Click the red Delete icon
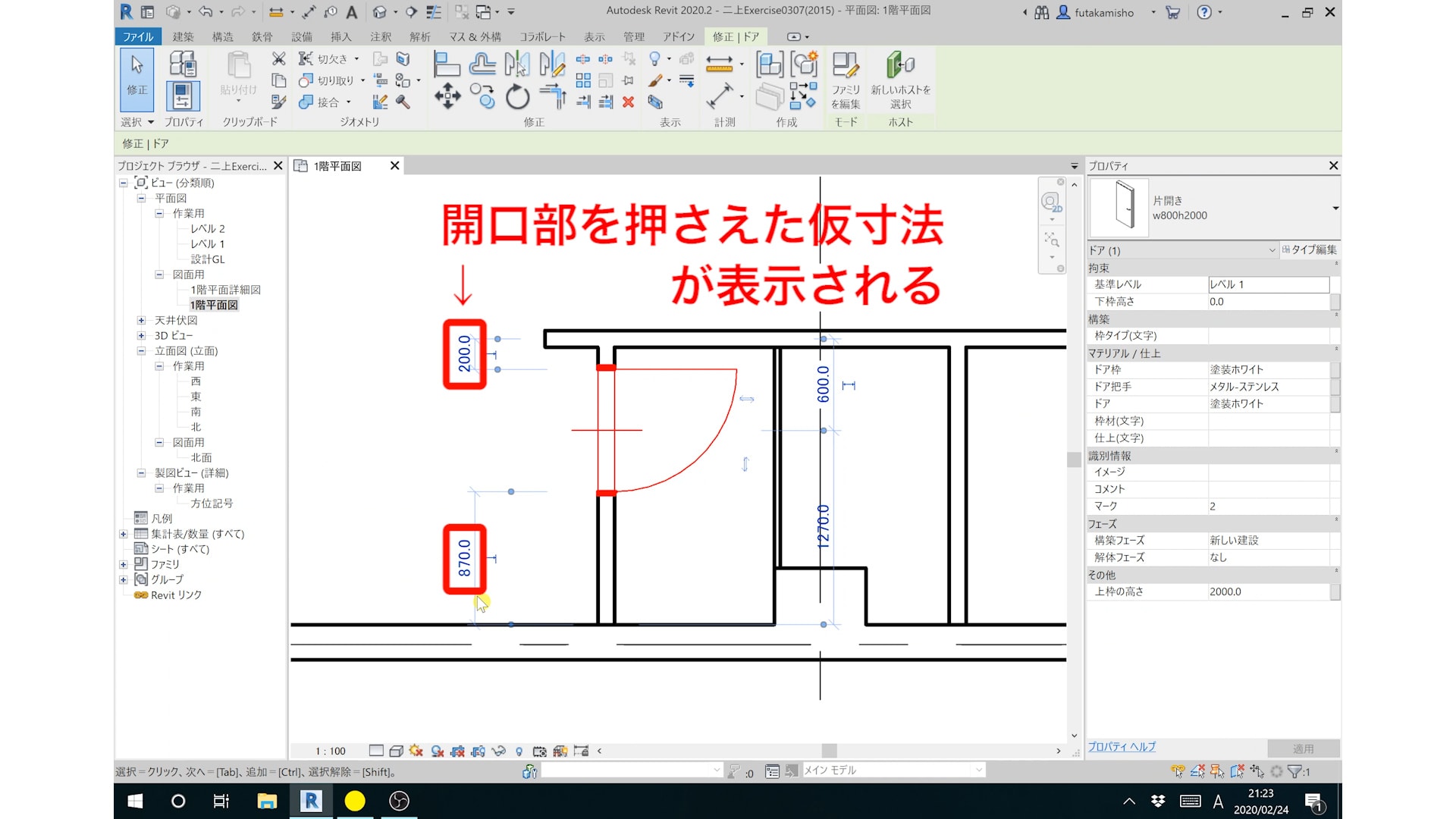This screenshot has width=1456, height=819. [x=628, y=102]
